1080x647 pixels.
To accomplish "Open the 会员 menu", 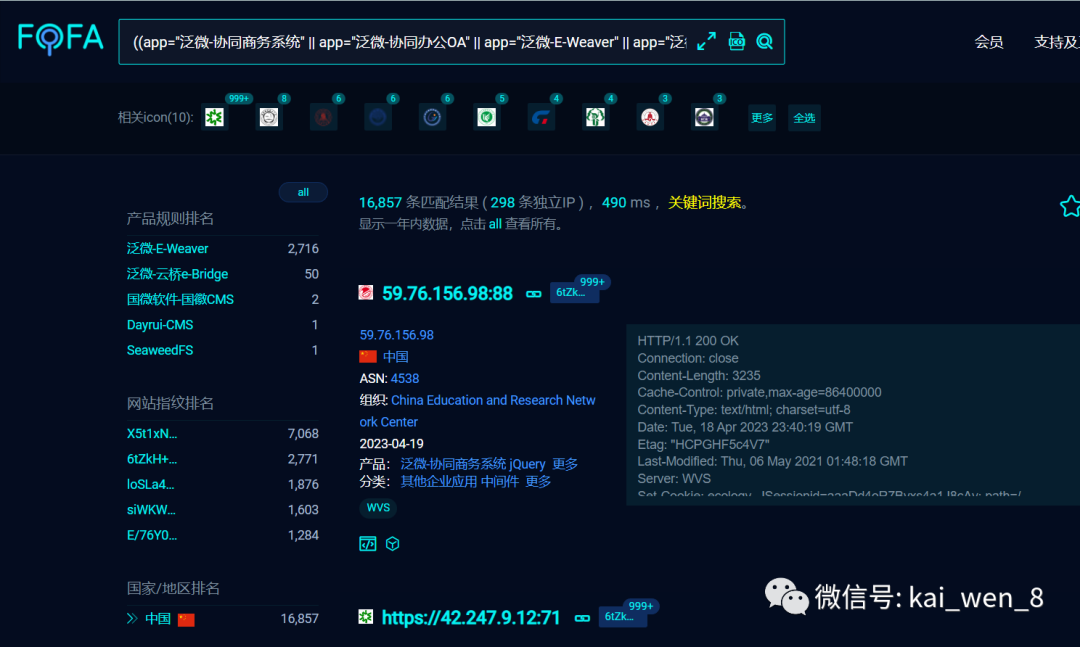I will [x=988, y=42].
